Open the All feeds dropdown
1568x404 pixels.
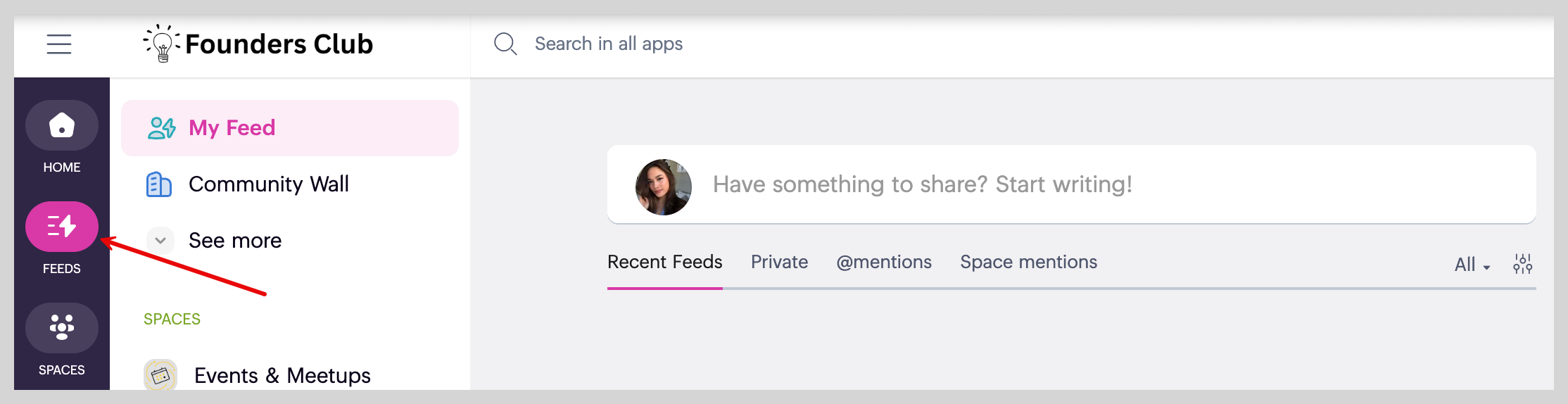click(1472, 265)
